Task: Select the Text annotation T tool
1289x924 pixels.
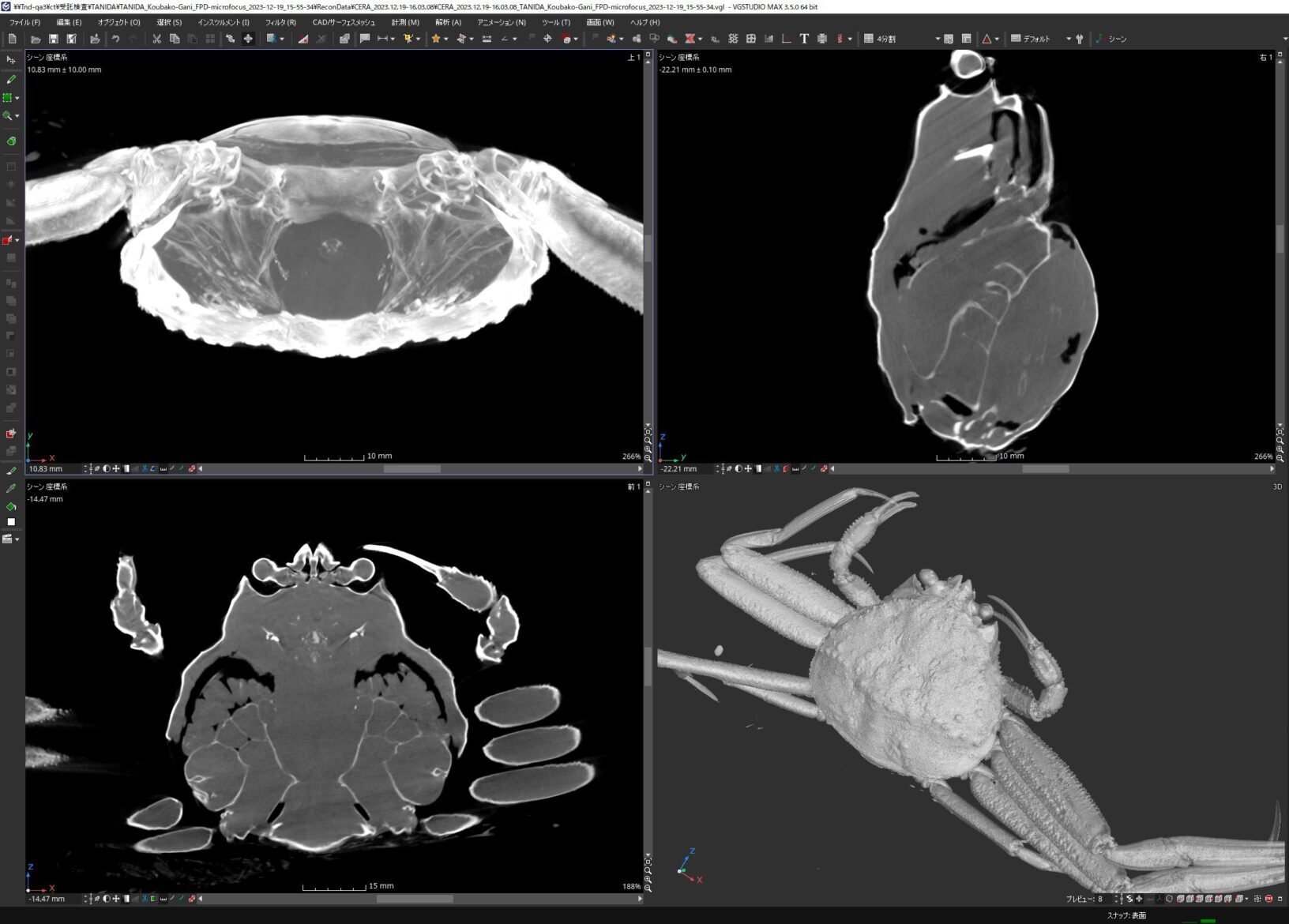Action: click(804, 39)
